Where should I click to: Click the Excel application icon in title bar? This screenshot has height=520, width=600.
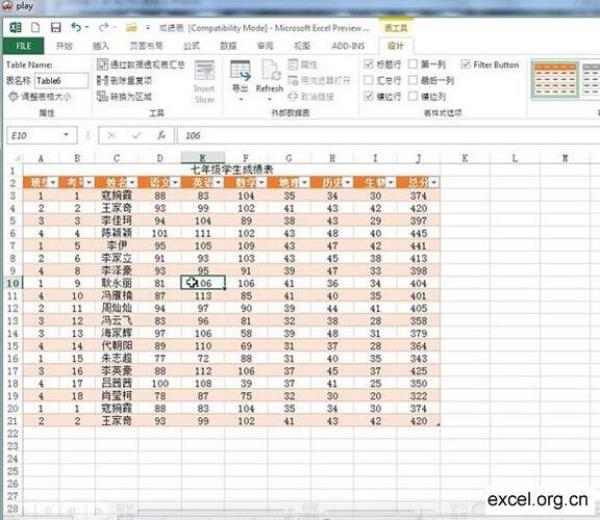pos(15,28)
